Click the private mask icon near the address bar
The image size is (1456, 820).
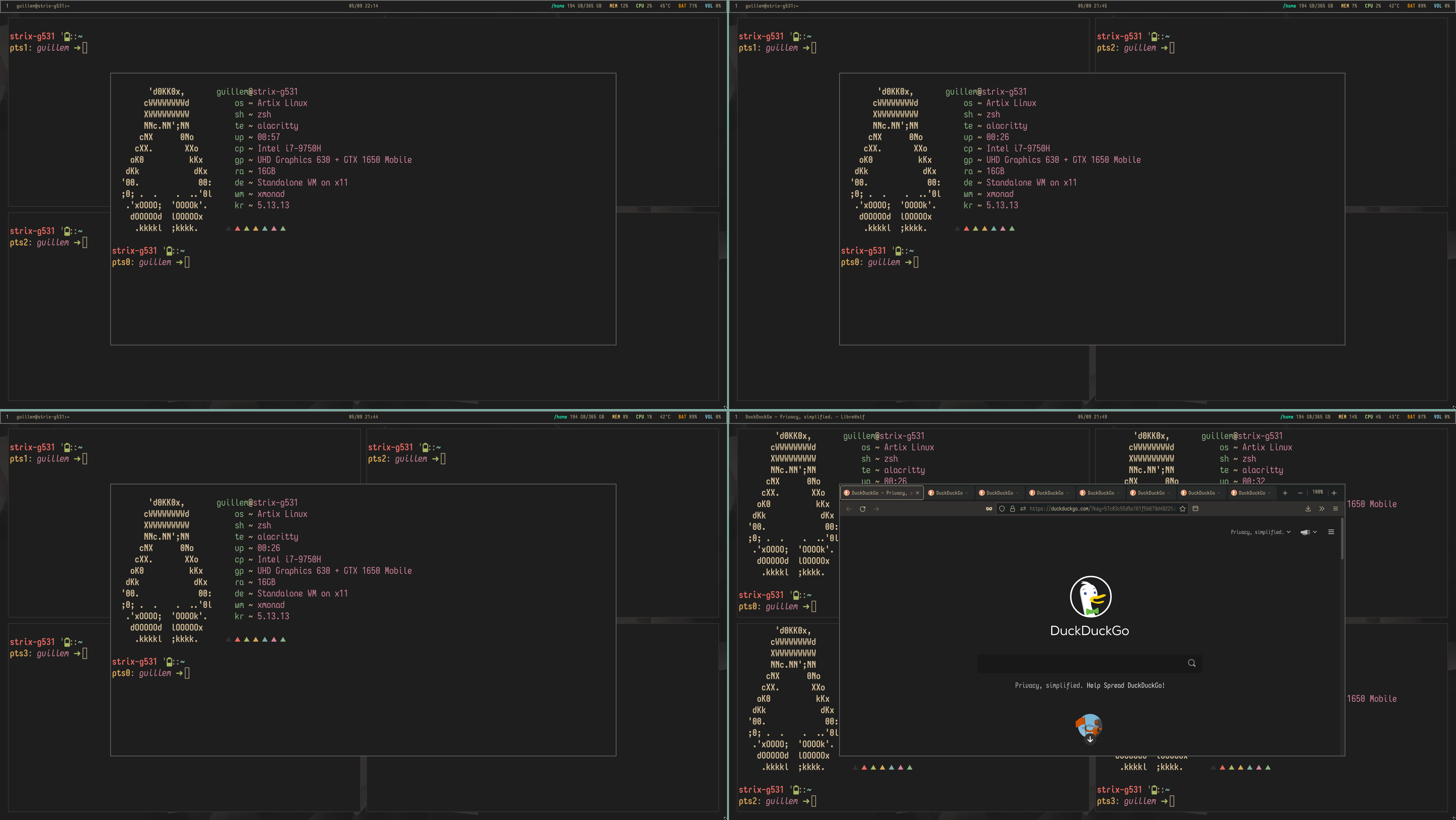point(989,509)
